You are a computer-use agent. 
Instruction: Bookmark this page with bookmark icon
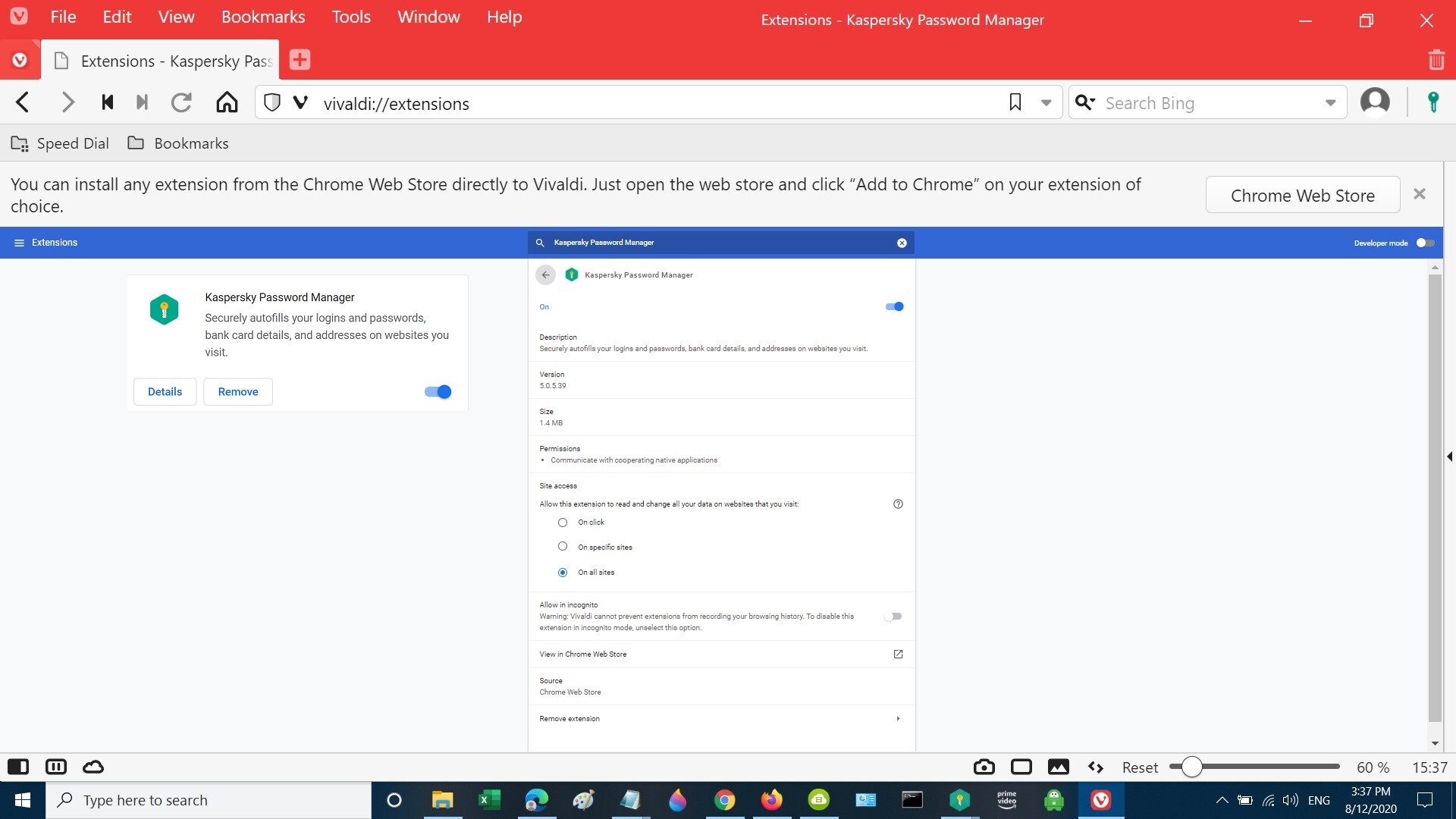click(x=1015, y=102)
